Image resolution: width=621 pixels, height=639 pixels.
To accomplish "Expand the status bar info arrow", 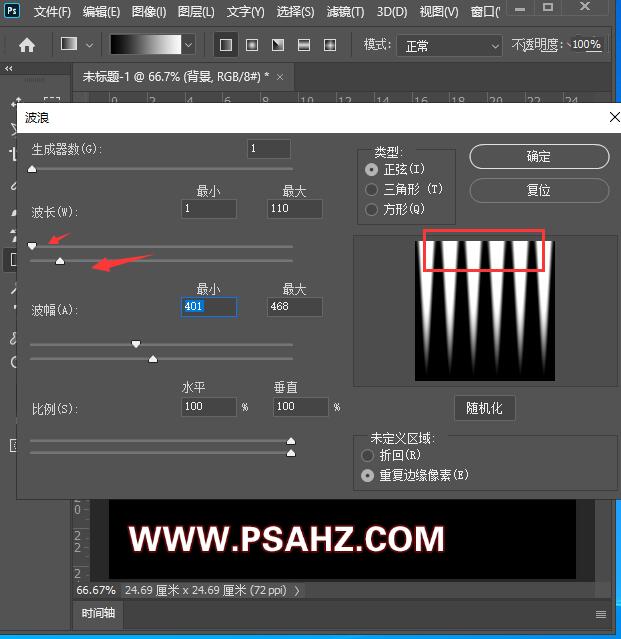I will tap(297, 591).
